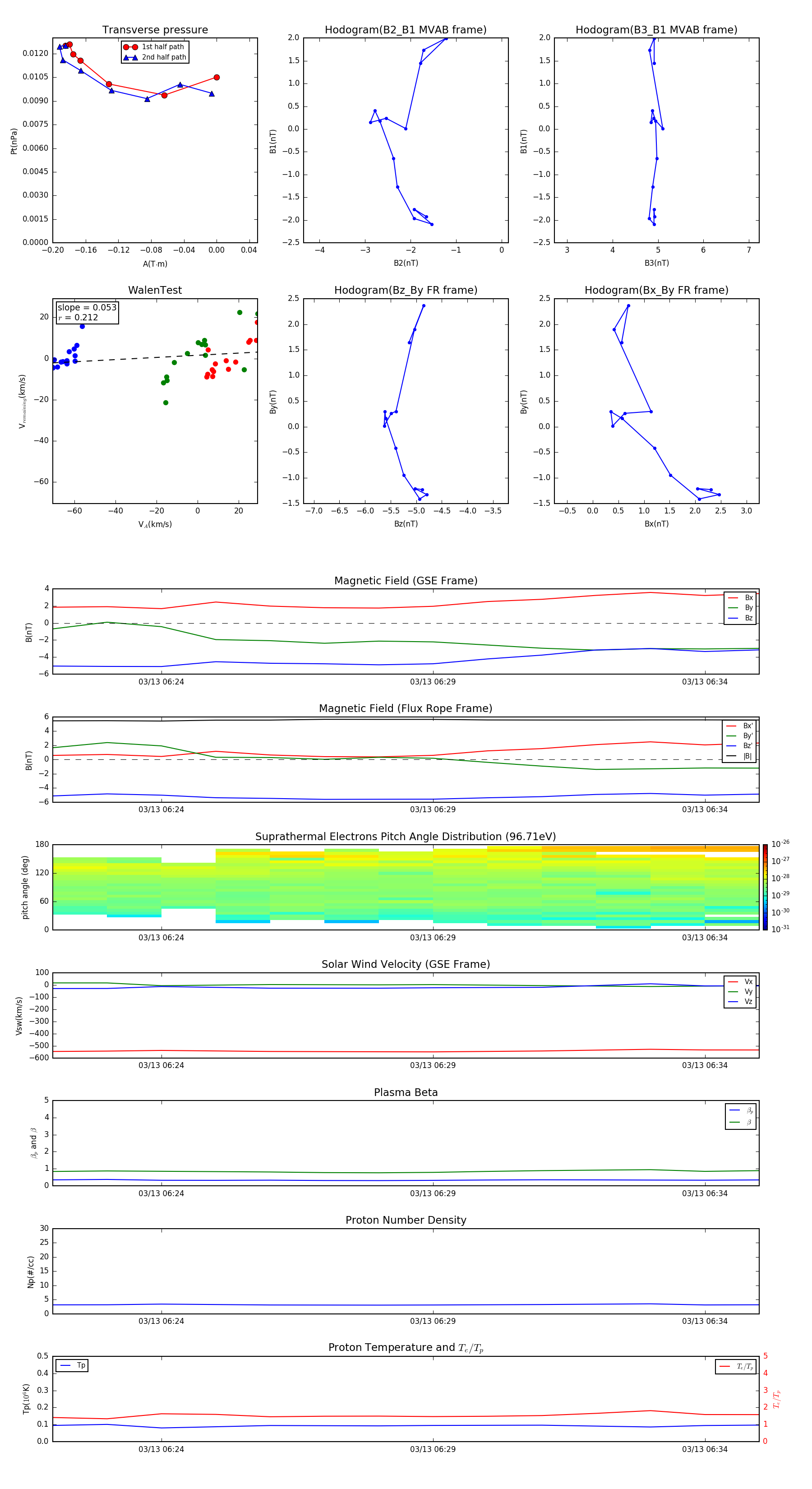The image size is (812, 1489).
Task: Click 'slope = 0.053' annotation
Action: coord(87,308)
